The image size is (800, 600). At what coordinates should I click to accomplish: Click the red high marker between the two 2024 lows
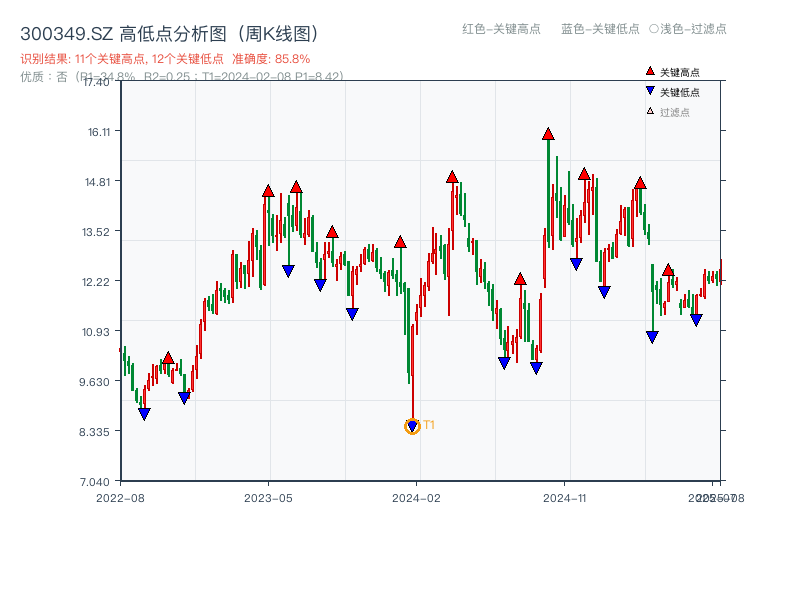click(520, 279)
